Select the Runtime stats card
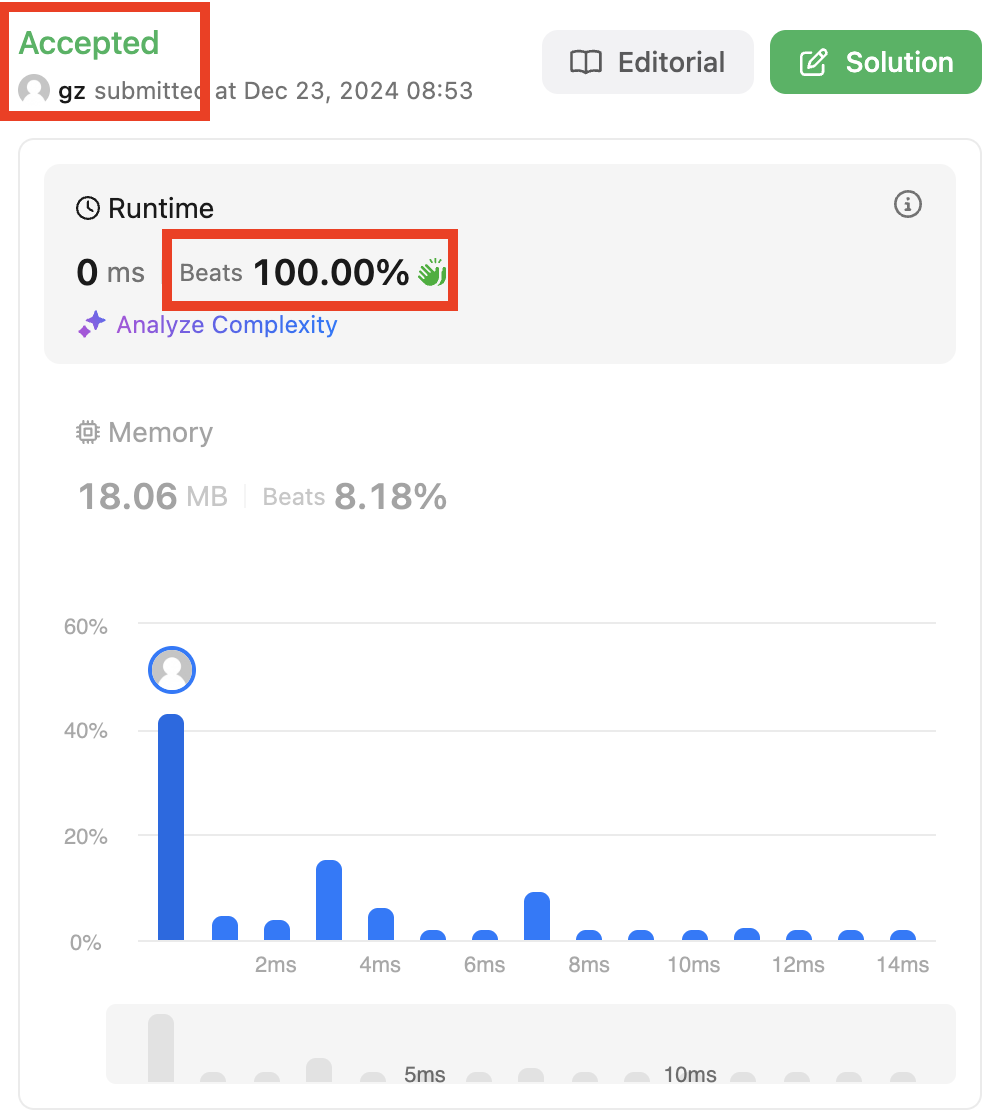This screenshot has height=1120, width=1000. 500,264
